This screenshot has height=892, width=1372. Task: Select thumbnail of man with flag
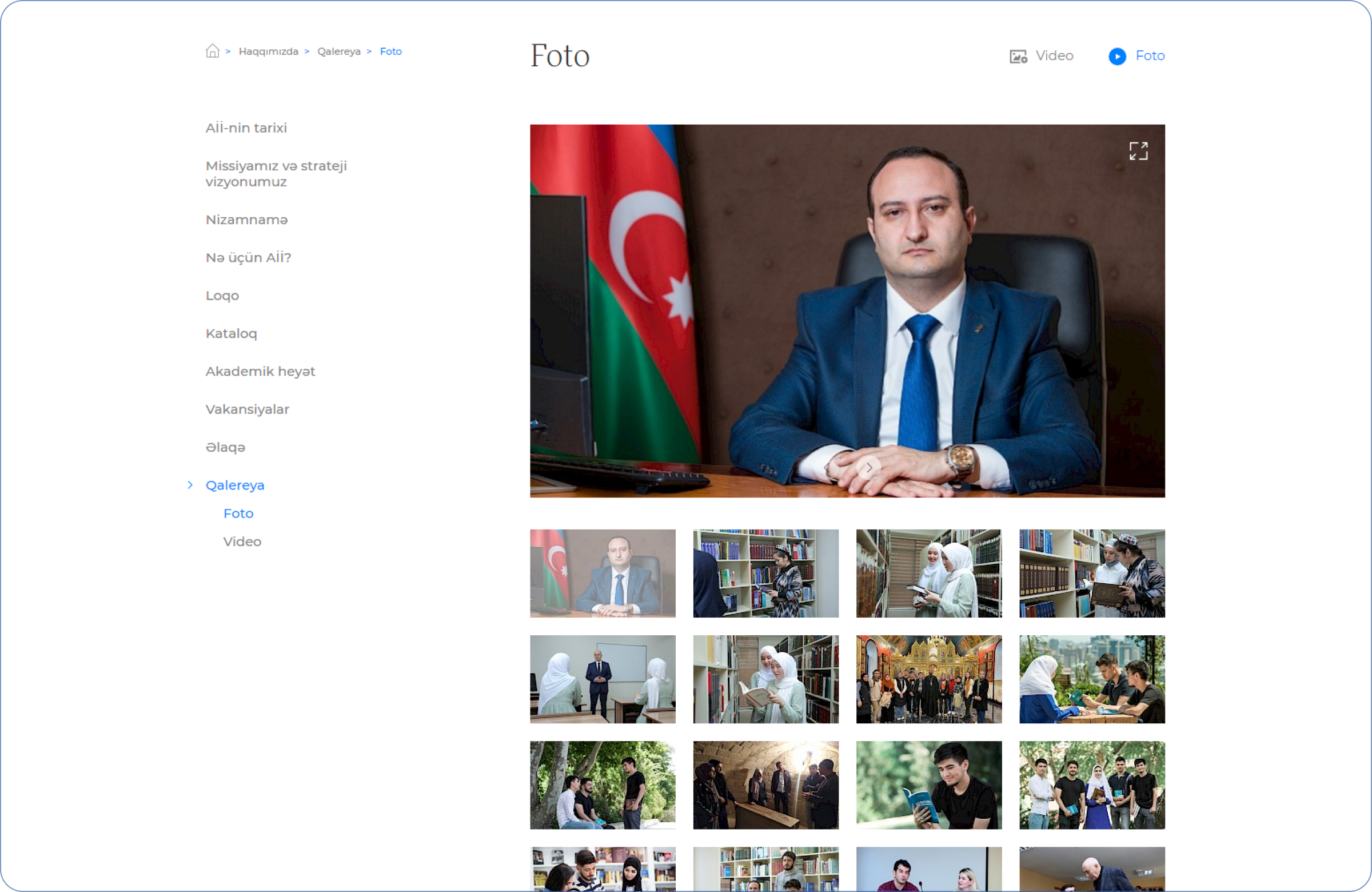coord(603,573)
